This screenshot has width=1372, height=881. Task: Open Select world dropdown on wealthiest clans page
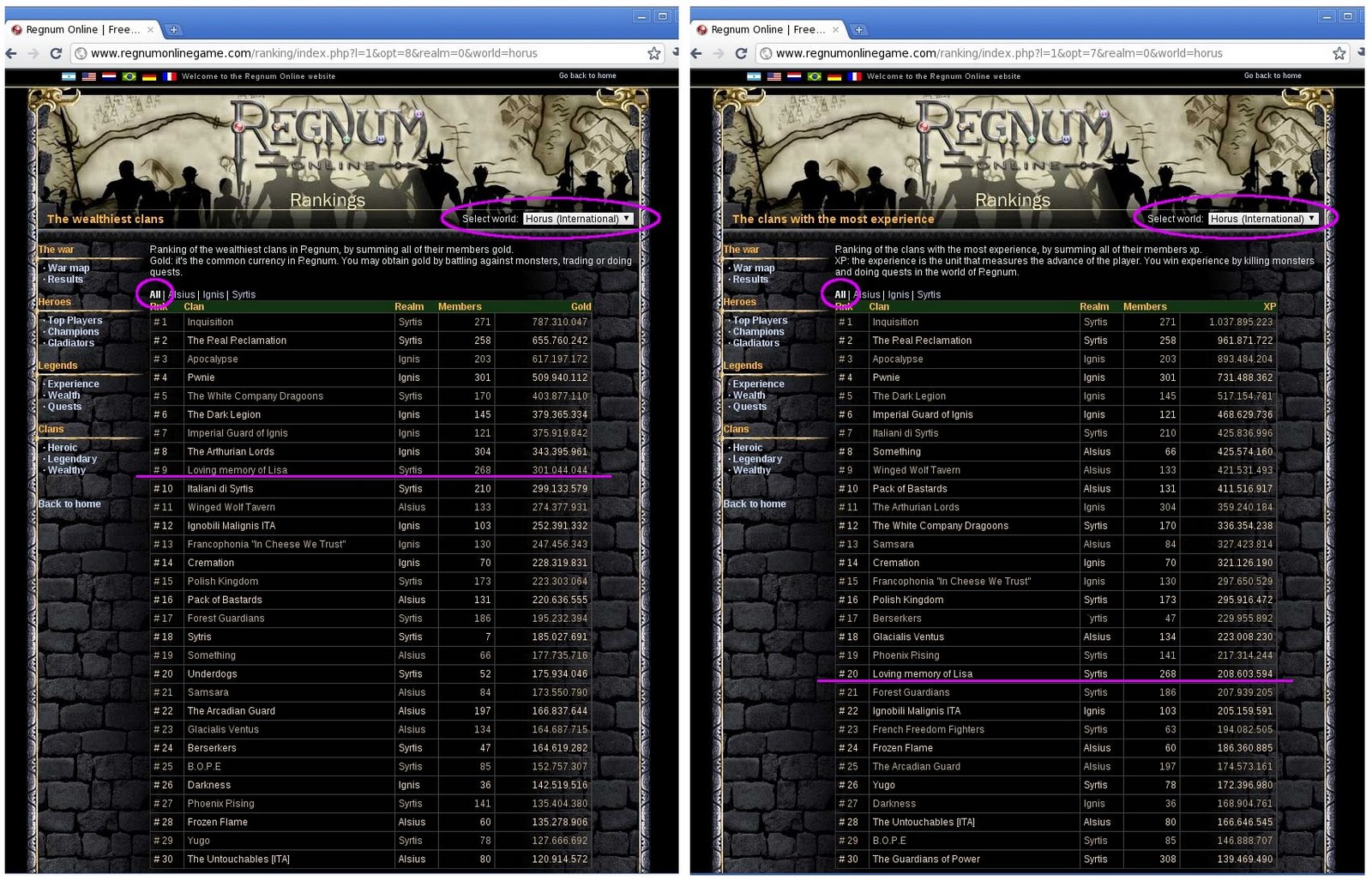(578, 219)
